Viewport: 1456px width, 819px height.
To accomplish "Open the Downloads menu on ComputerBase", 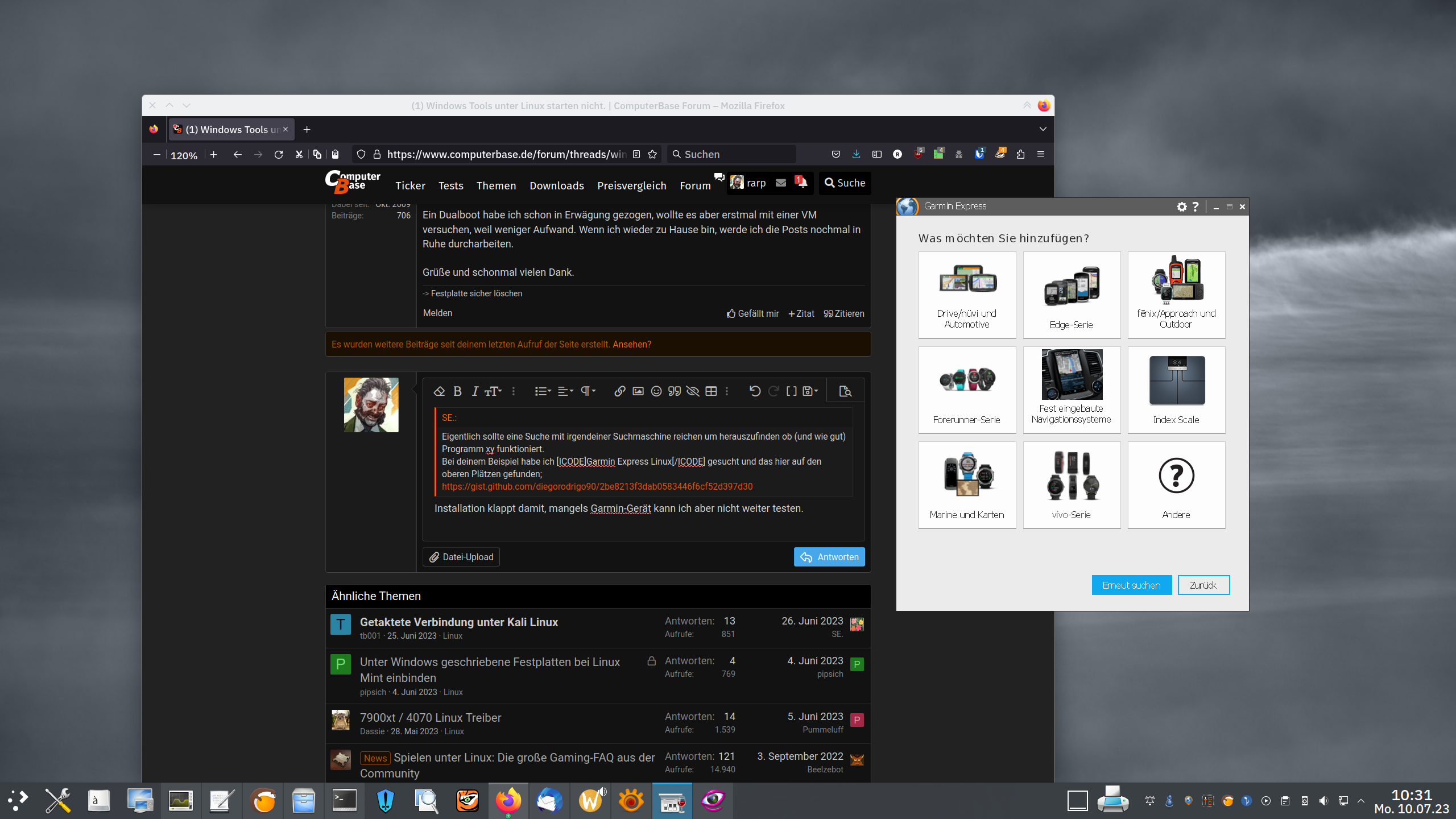I will tap(556, 186).
